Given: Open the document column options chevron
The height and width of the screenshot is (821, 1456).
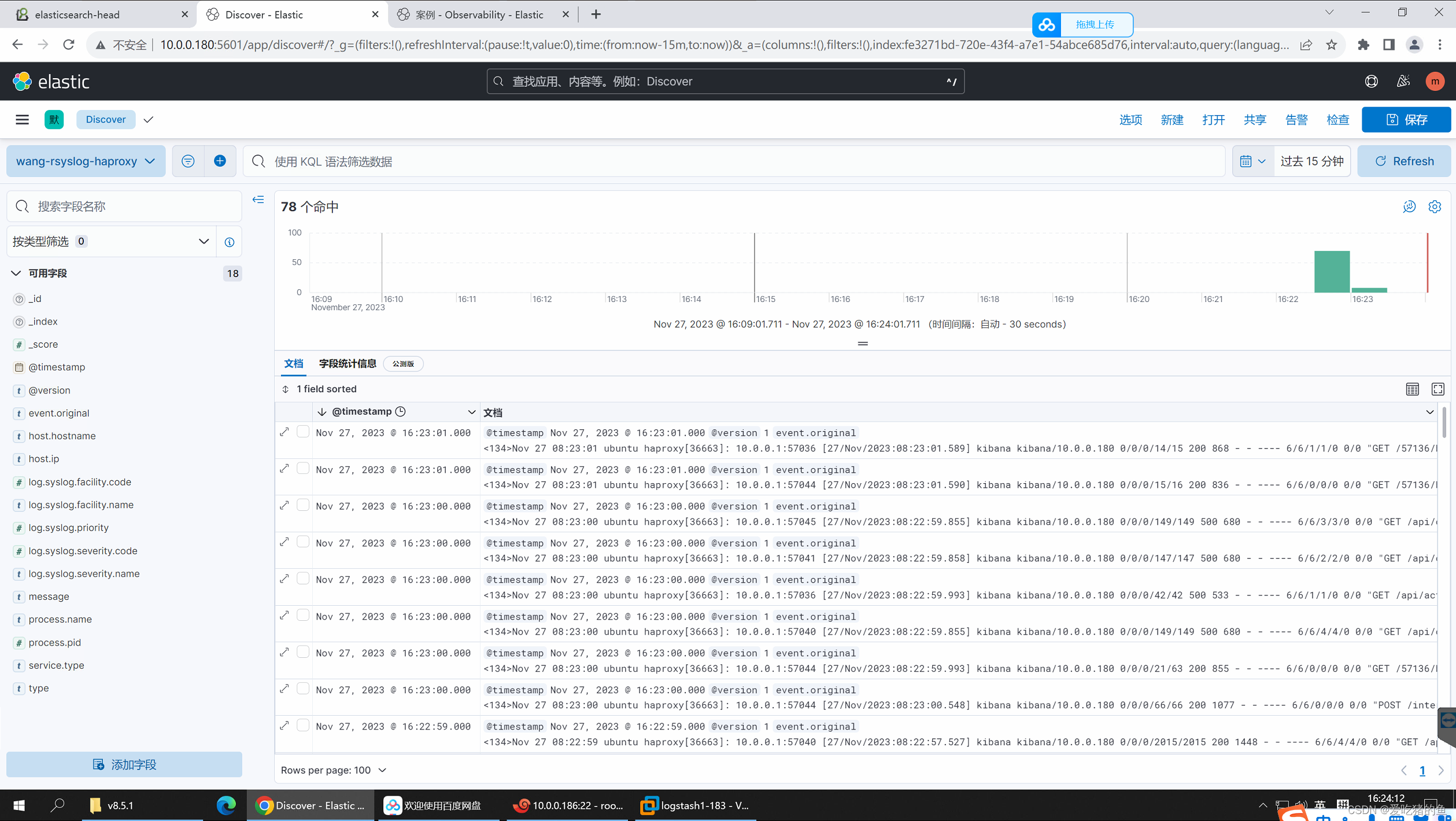Looking at the screenshot, I should (1429, 412).
